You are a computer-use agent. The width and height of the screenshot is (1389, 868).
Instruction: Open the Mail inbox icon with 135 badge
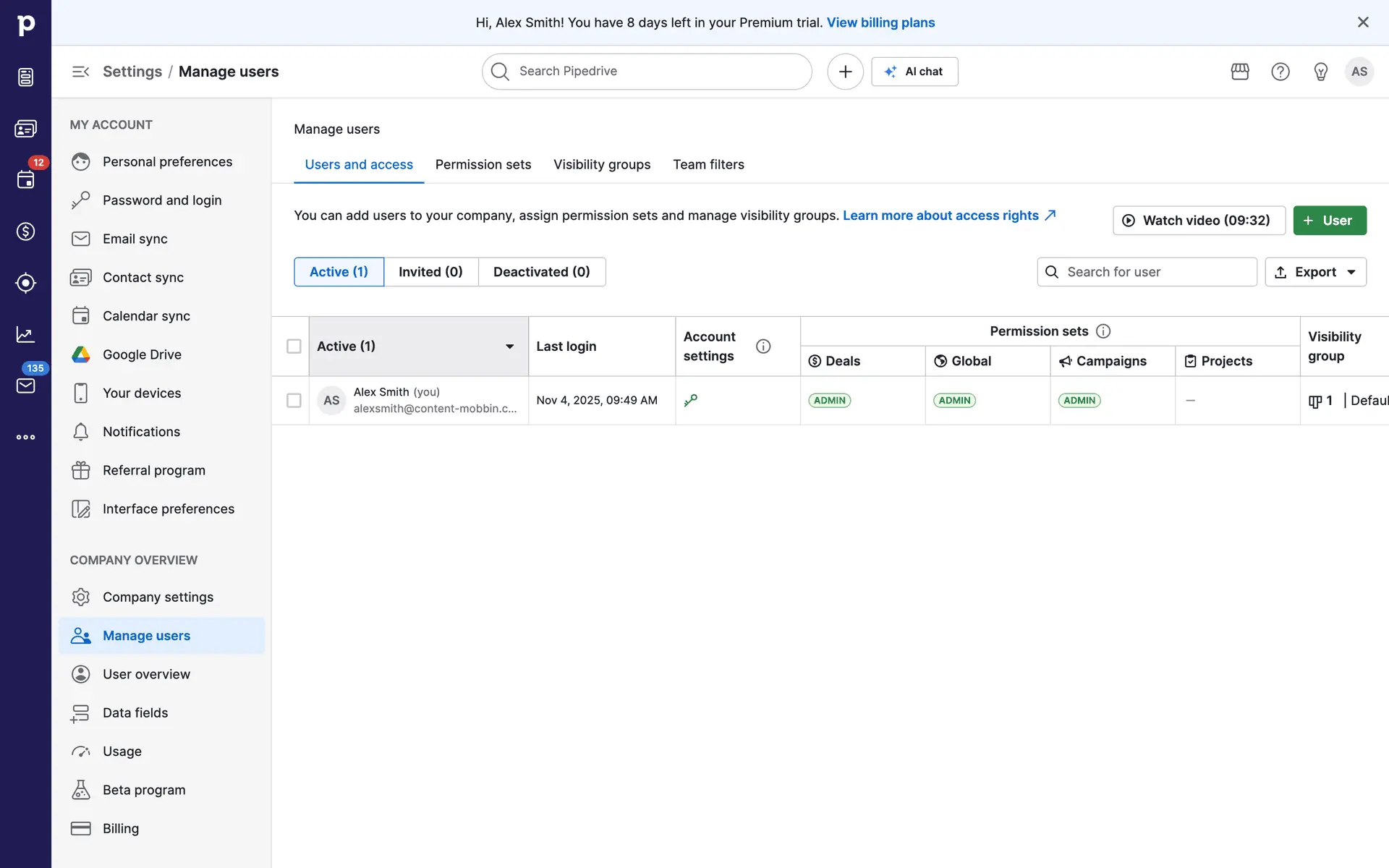(x=25, y=386)
